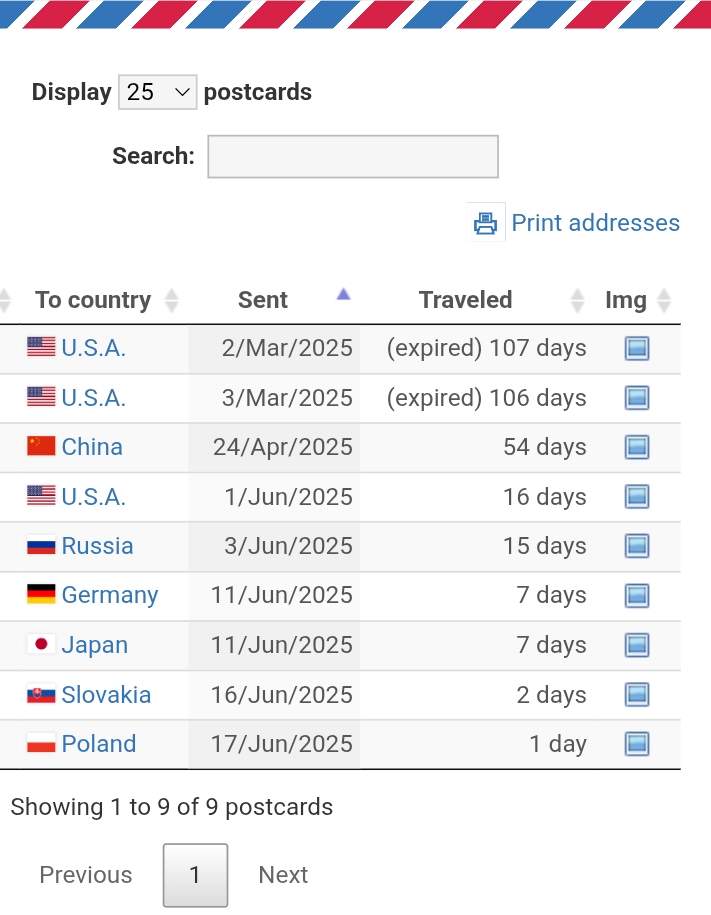This screenshot has width=711, height=915.
Task: Click the Germany country link
Action: [110, 596]
